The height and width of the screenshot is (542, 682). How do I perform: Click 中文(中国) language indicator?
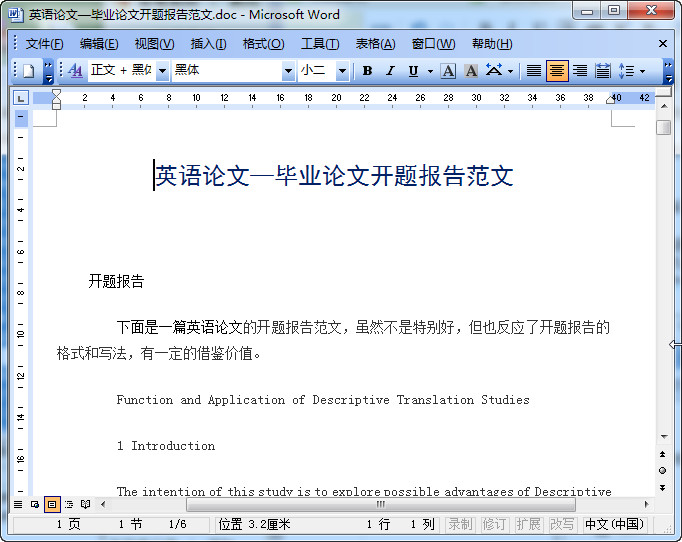coord(614,524)
